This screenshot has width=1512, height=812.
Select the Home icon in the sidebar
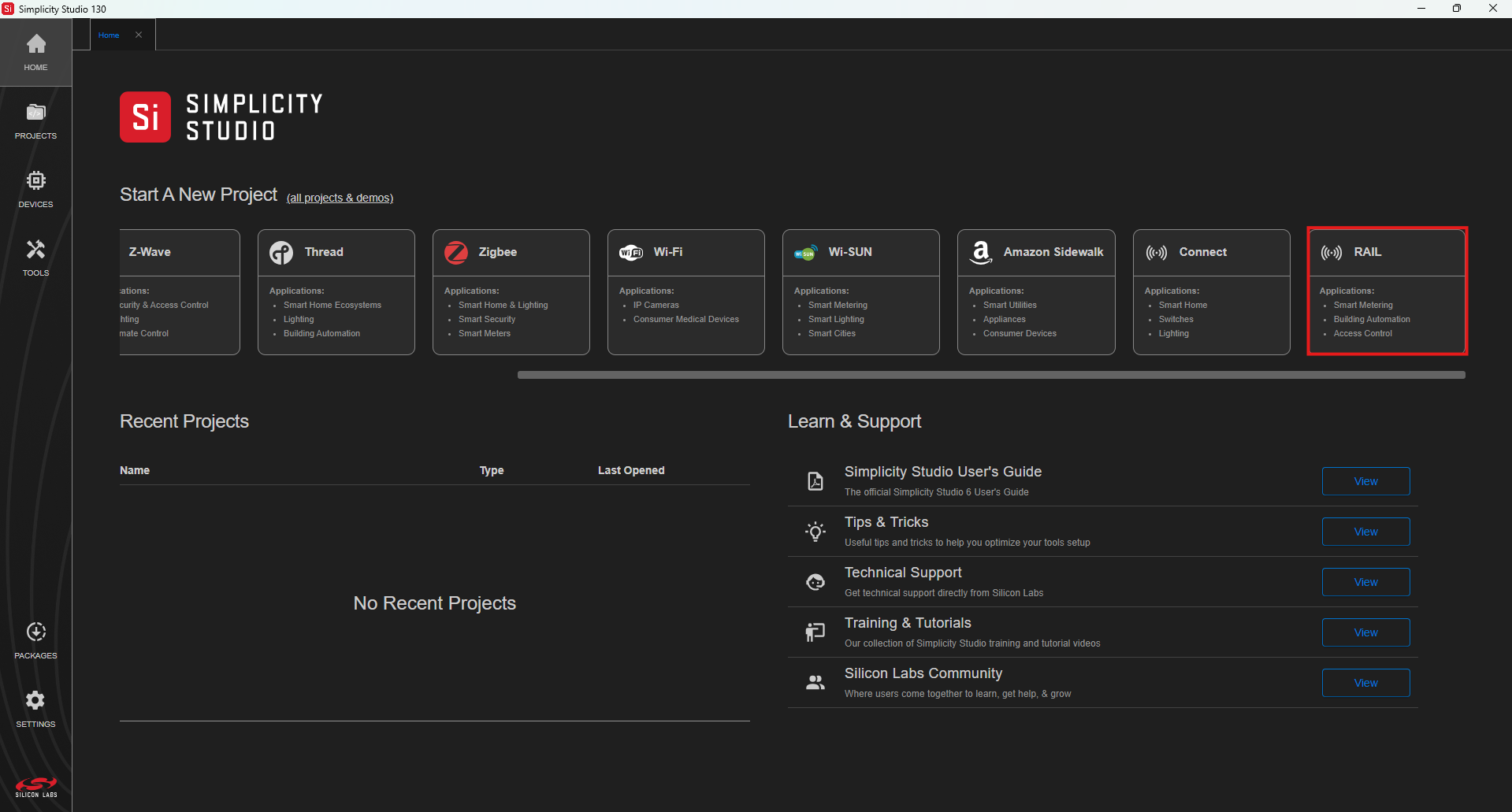coord(35,51)
